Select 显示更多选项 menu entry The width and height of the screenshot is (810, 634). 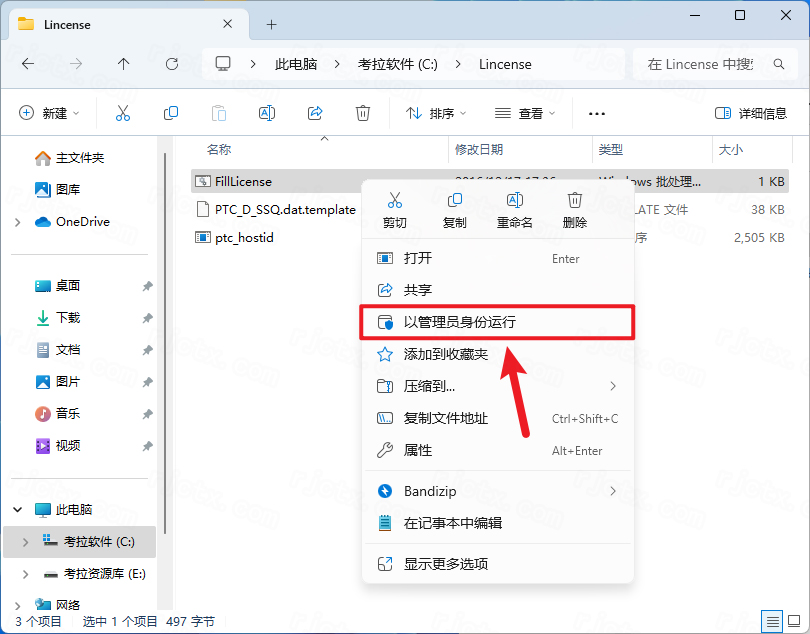tap(497, 564)
